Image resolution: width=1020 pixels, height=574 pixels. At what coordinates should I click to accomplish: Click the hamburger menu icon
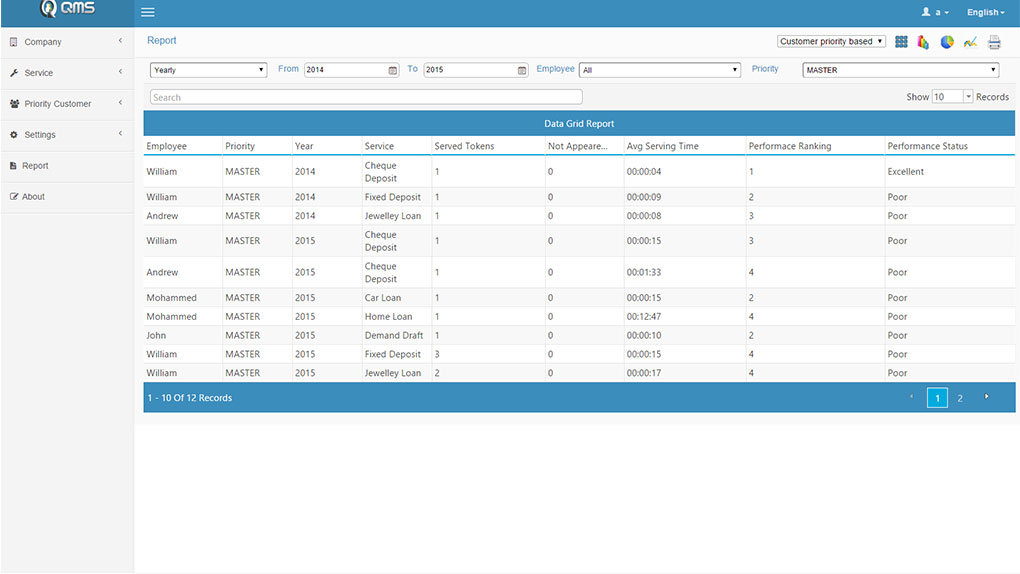tap(148, 12)
